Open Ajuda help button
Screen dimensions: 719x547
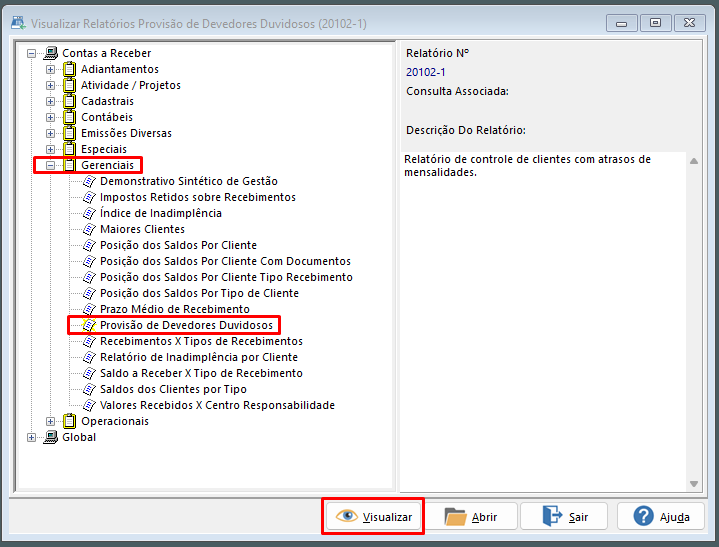(x=661, y=517)
